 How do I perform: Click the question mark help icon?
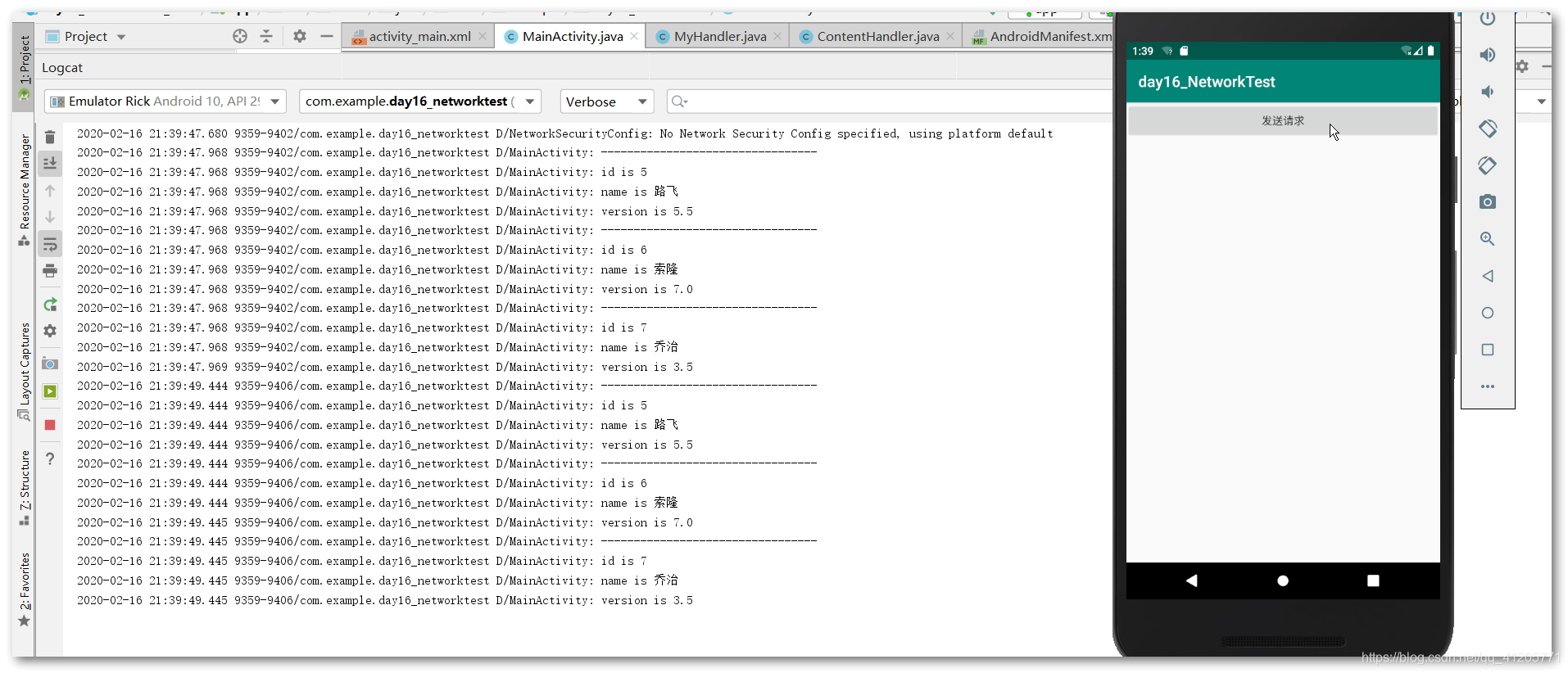click(x=50, y=458)
